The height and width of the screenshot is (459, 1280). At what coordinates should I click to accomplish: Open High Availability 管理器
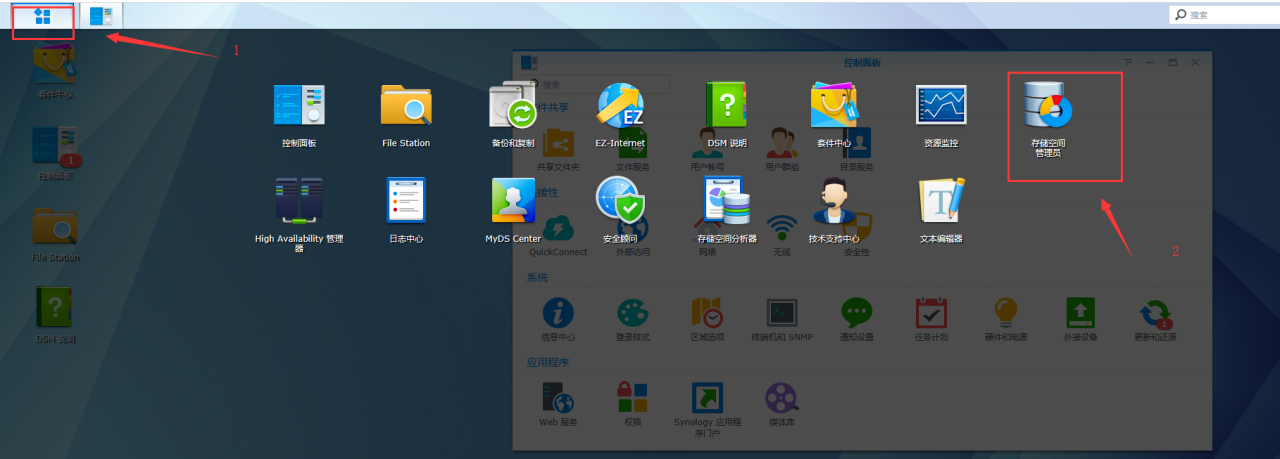click(x=299, y=214)
